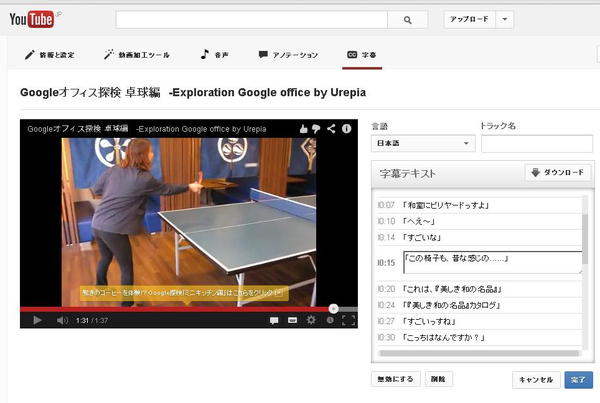Toggle the annotations speech bubble in the player

coord(274,320)
